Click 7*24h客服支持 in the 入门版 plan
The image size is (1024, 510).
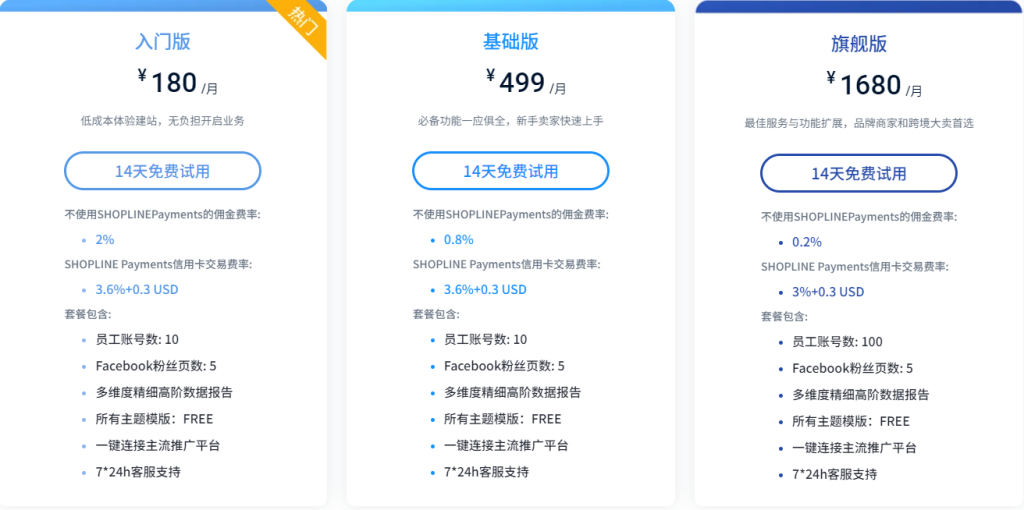138,471
